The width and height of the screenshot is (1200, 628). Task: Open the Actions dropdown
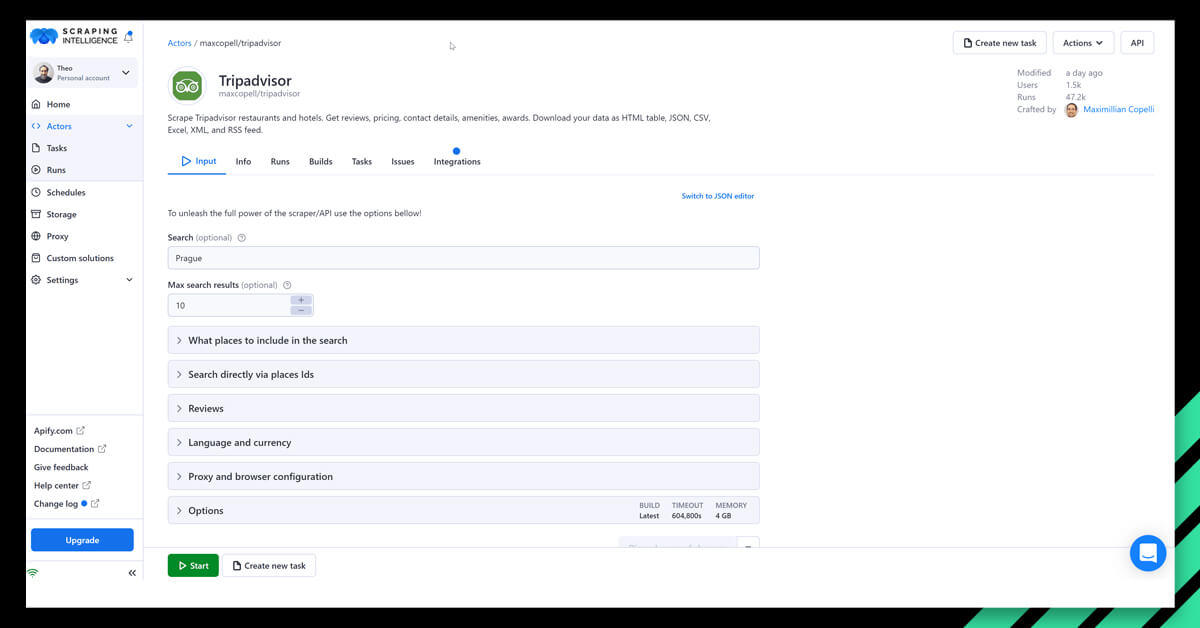tap(1083, 43)
